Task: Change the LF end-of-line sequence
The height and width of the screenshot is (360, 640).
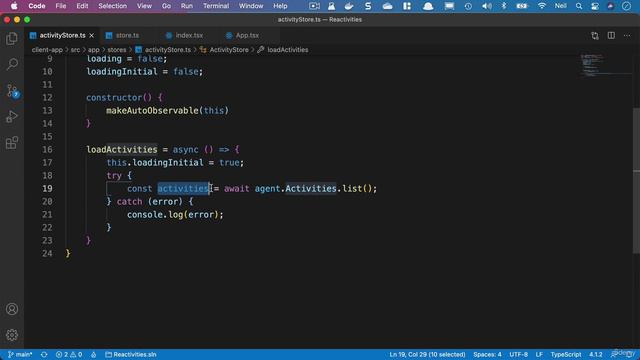Action: 539,354
